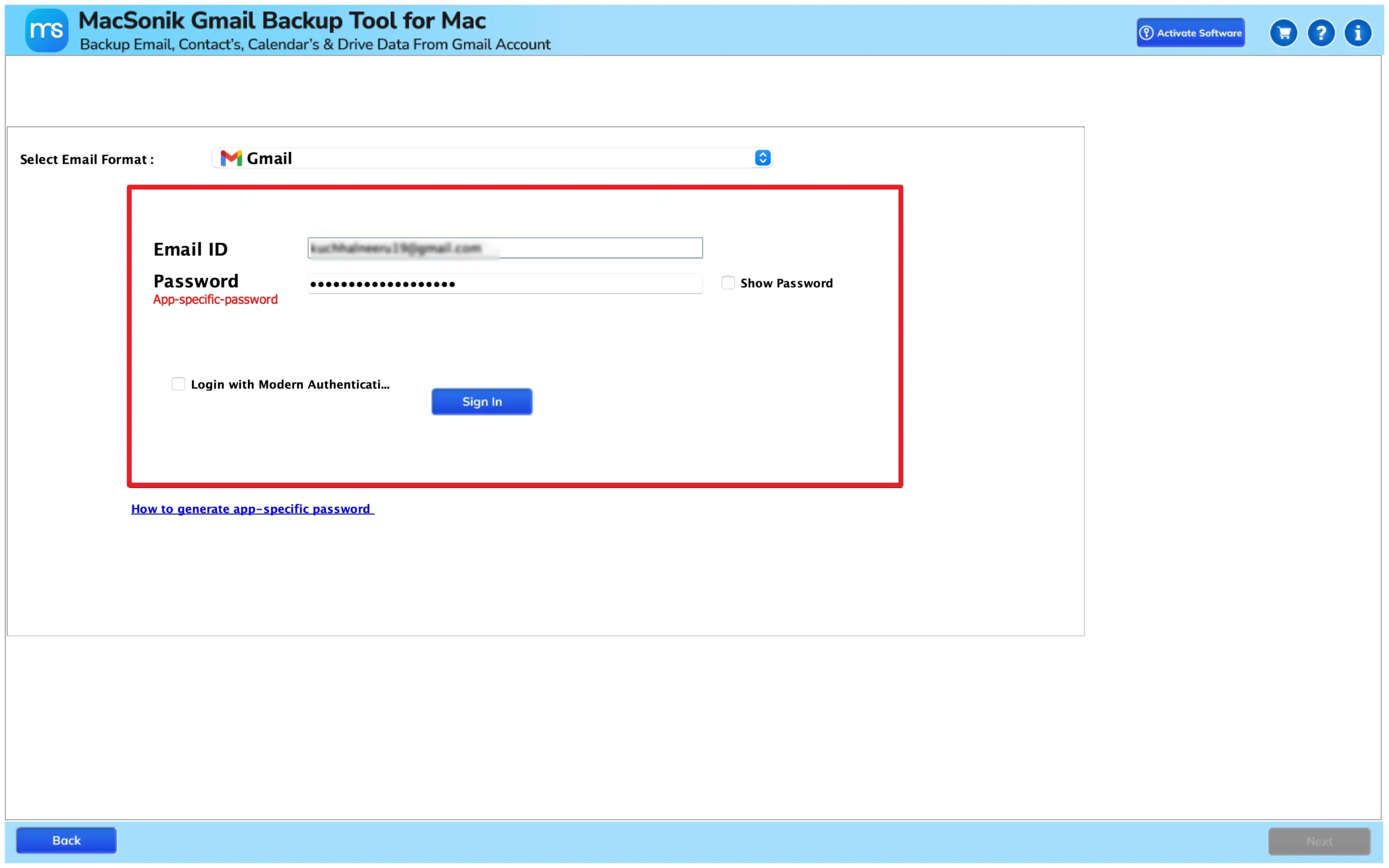Toggle Login with Modern Authentication checkbox
Screen dimensions: 1389x868
178,384
